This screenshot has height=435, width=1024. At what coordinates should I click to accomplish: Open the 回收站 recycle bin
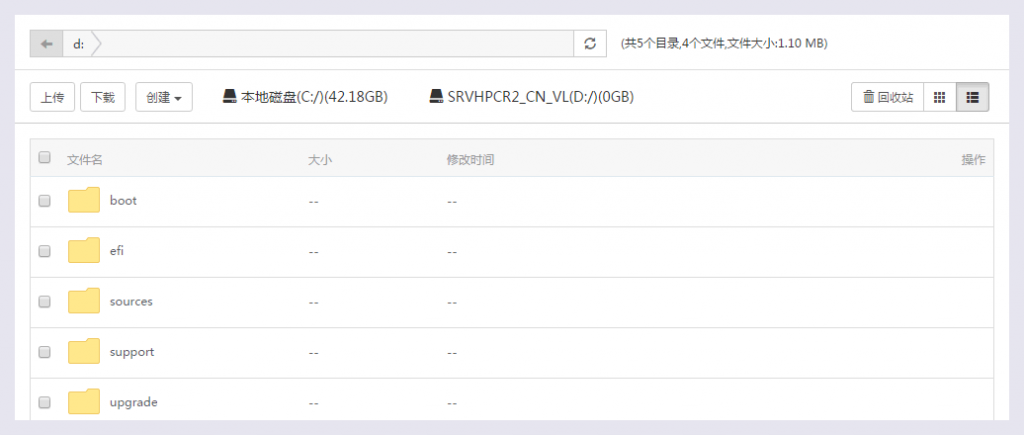[x=888, y=97]
